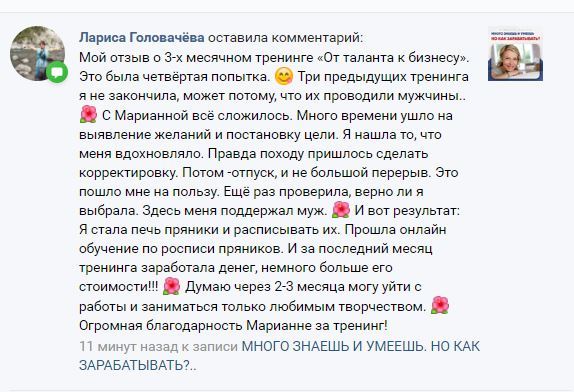Click flower emoji after 'стоимости!!!'
This screenshot has height=392, width=574.
171,286
